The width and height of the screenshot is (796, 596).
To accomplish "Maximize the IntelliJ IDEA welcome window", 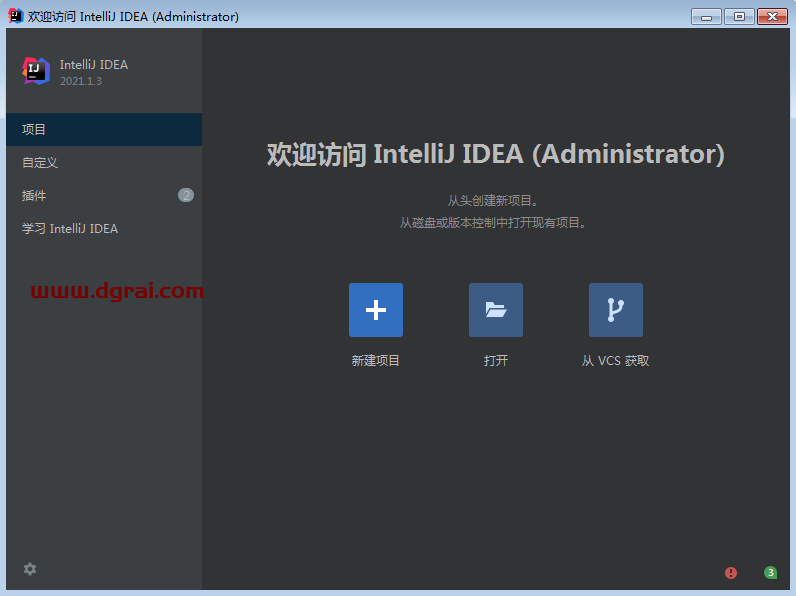I will 739,16.
